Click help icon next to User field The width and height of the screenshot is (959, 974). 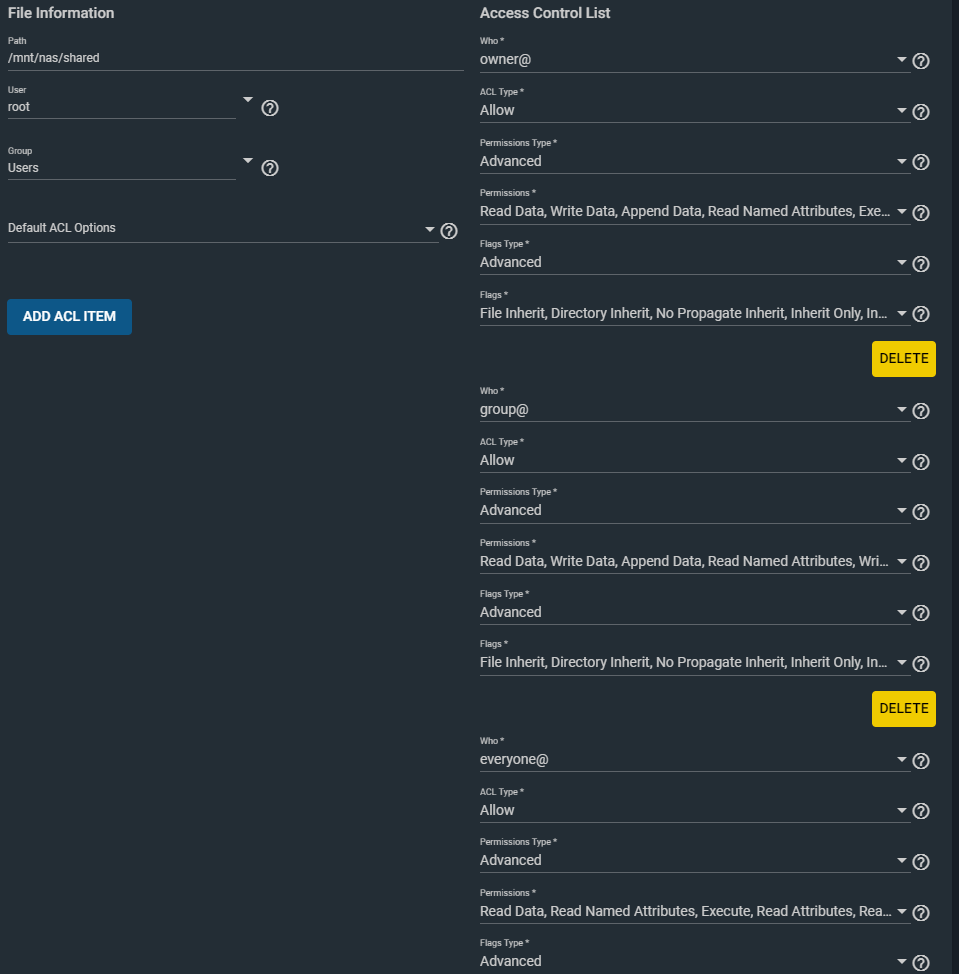tap(269, 108)
